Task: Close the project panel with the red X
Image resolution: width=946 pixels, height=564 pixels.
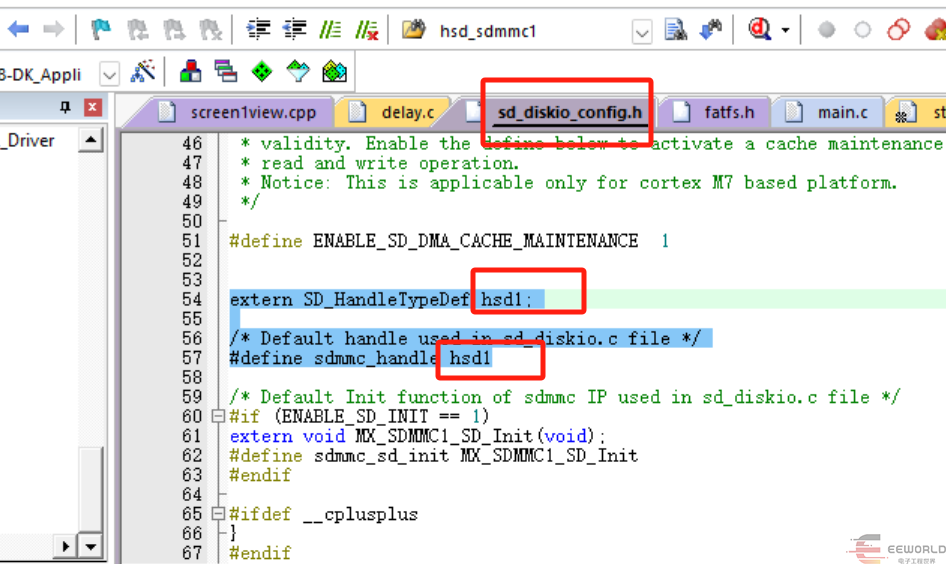Action: click(x=92, y=107)
